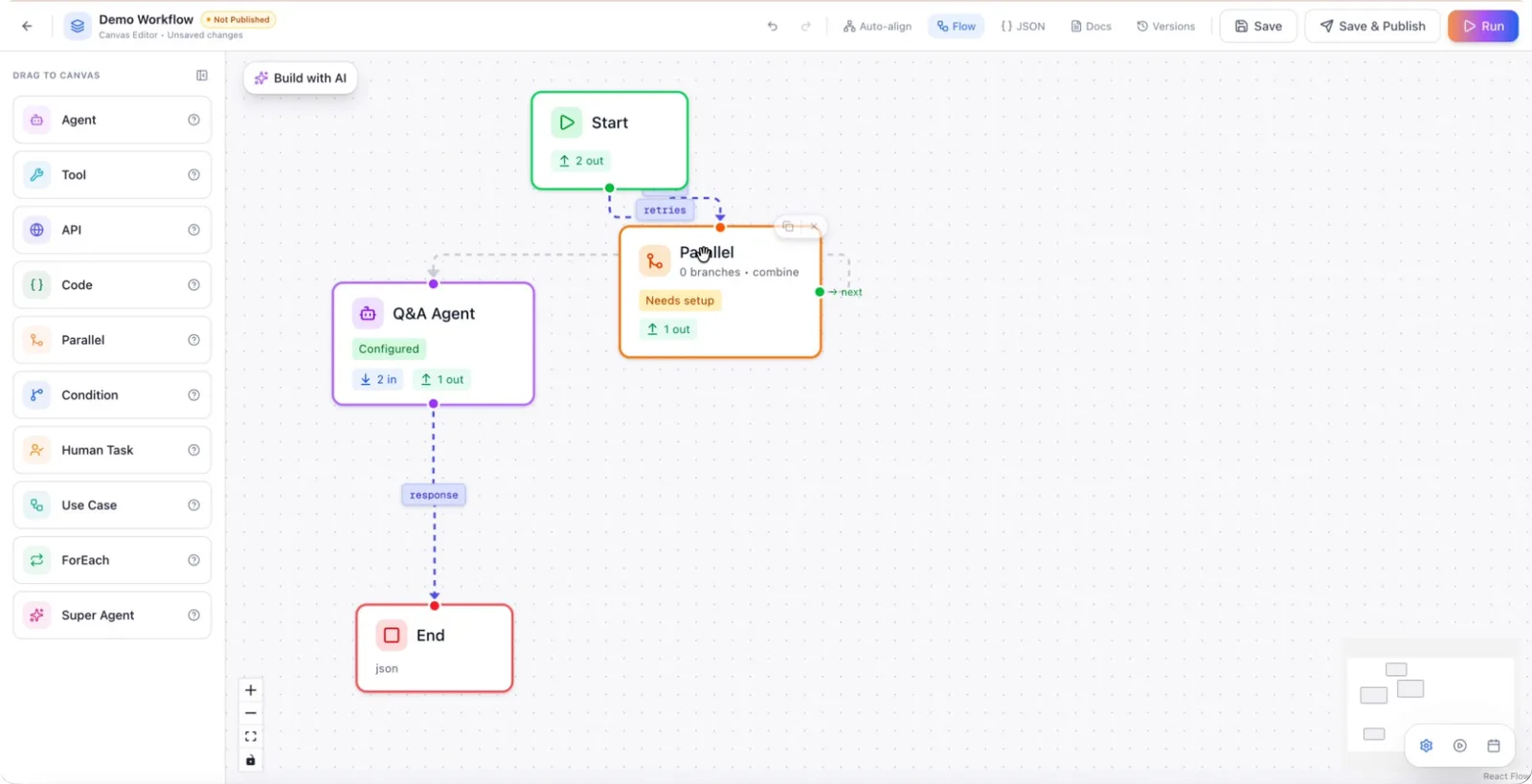Run the Demo Workflow
1532x784 pixels.
1483,26
